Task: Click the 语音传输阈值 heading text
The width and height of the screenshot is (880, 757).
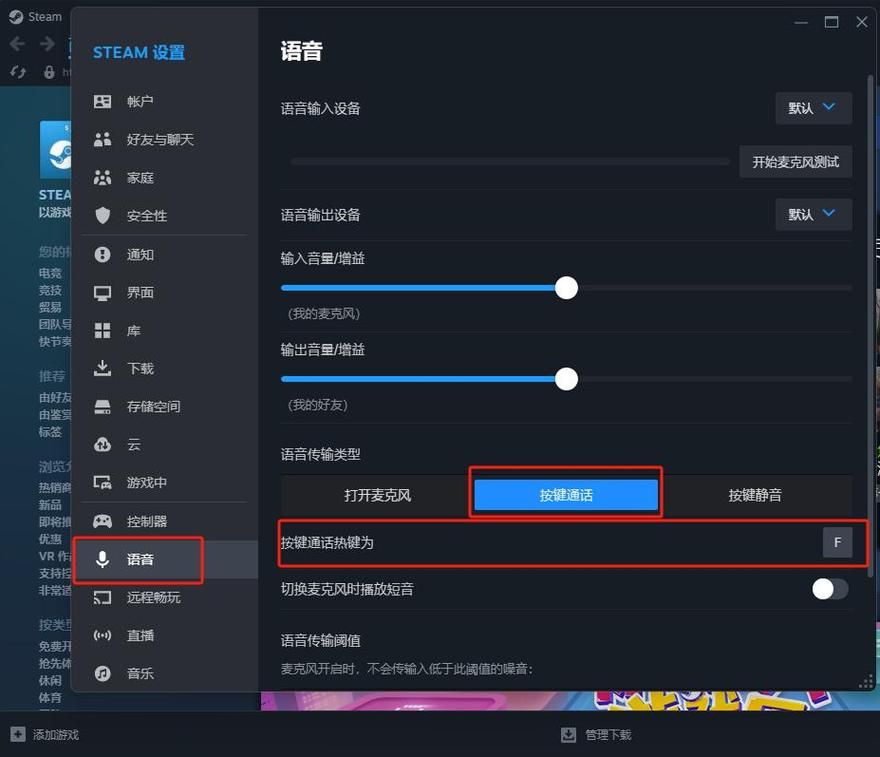Action: 320,640
